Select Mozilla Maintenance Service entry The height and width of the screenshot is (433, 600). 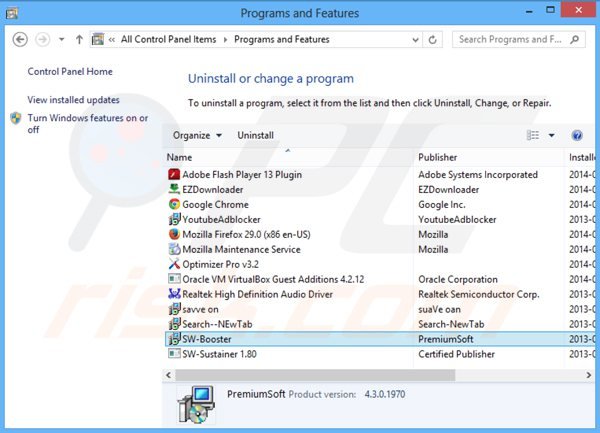(241, 249)
